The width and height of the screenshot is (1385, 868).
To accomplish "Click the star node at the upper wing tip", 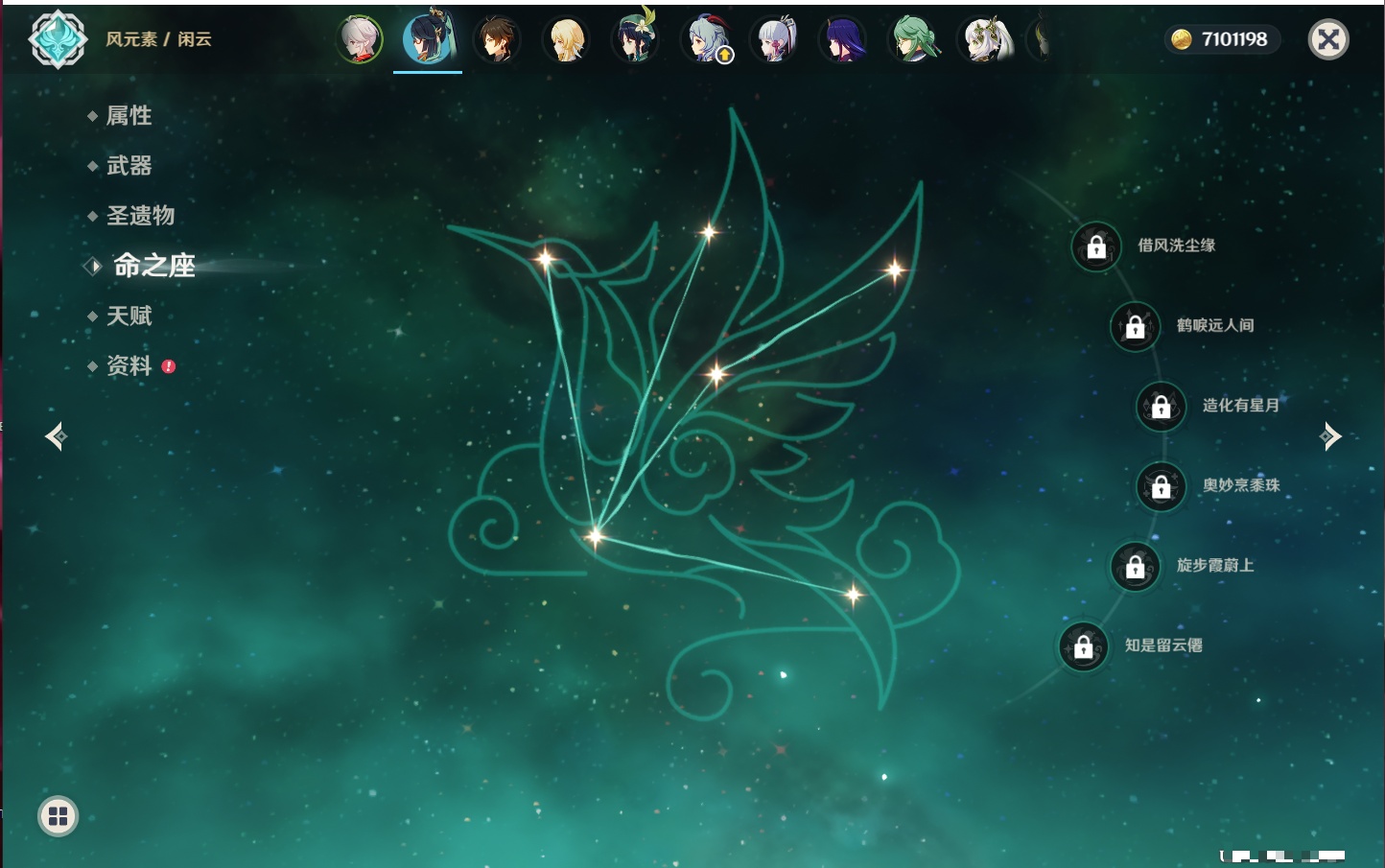I will click(x=709, y=231).
